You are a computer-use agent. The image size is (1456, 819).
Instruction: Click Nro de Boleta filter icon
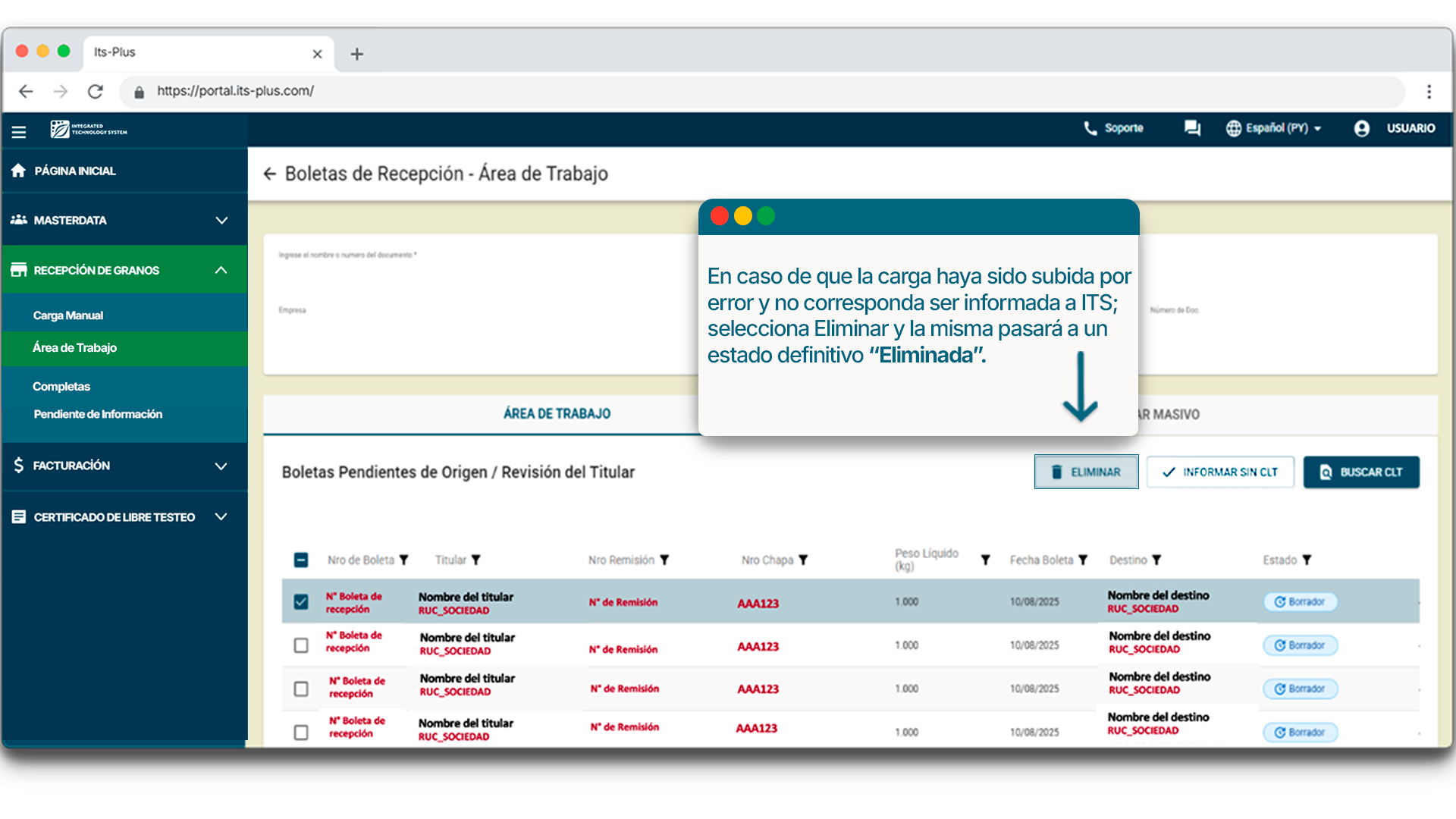(x=404, y=560)
